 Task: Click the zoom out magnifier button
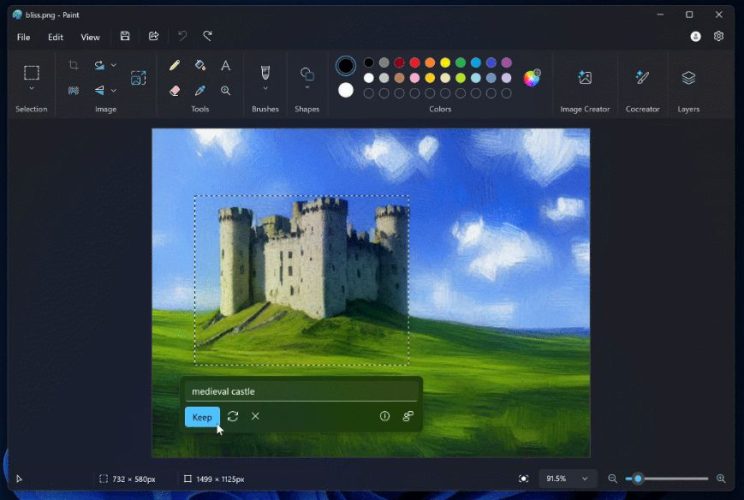[613, 479]
